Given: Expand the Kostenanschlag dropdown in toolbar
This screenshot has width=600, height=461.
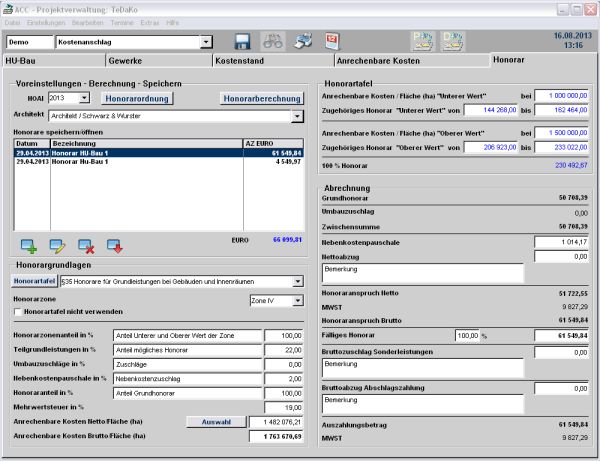Looking at the screenshot, I should (x=206, y=43).
